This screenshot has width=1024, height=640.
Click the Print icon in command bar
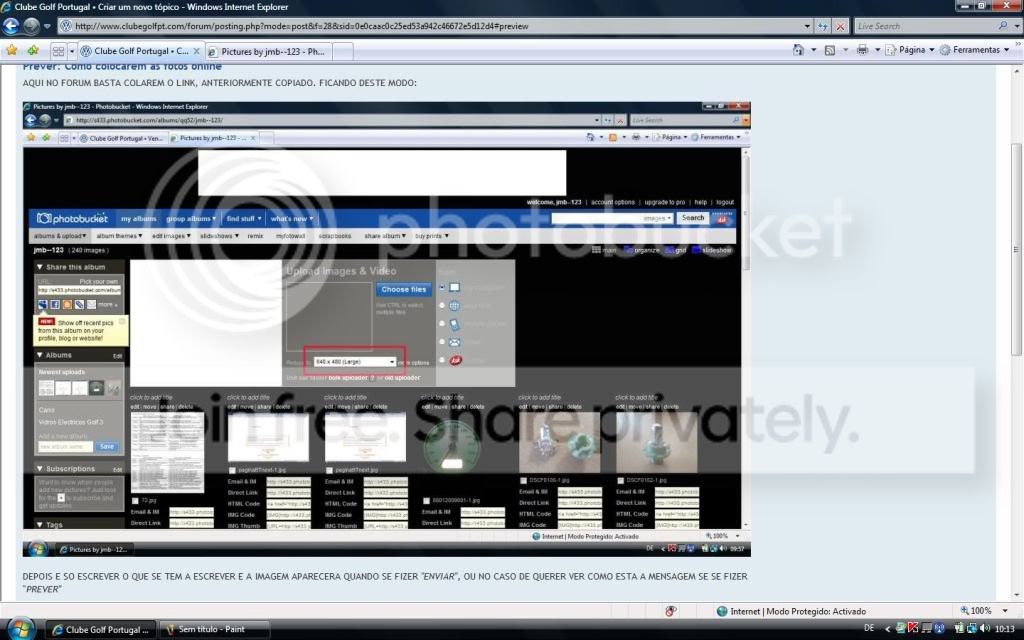click(x=861, y=50)
